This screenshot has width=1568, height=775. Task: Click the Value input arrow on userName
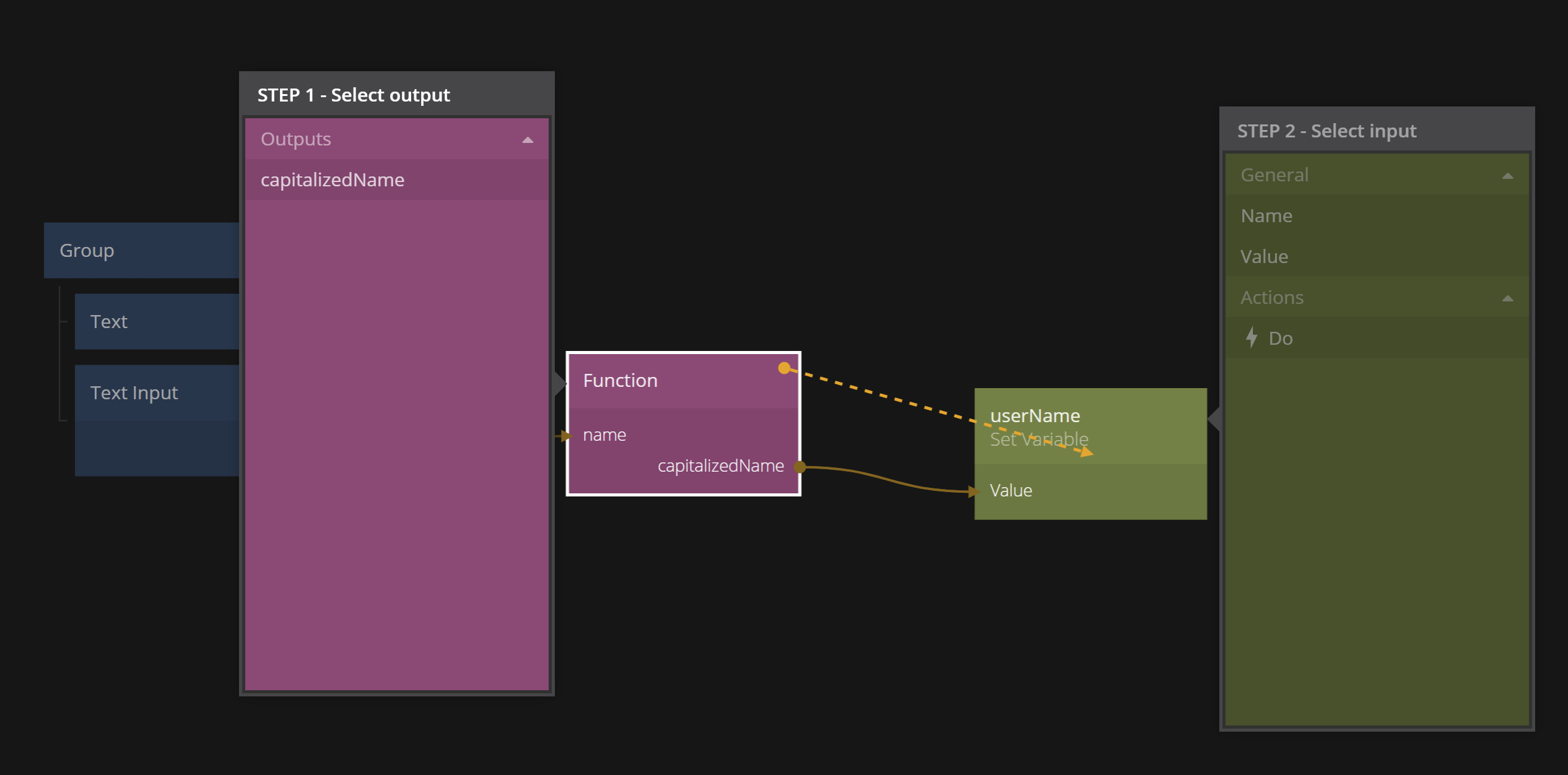tap(974, 491)
